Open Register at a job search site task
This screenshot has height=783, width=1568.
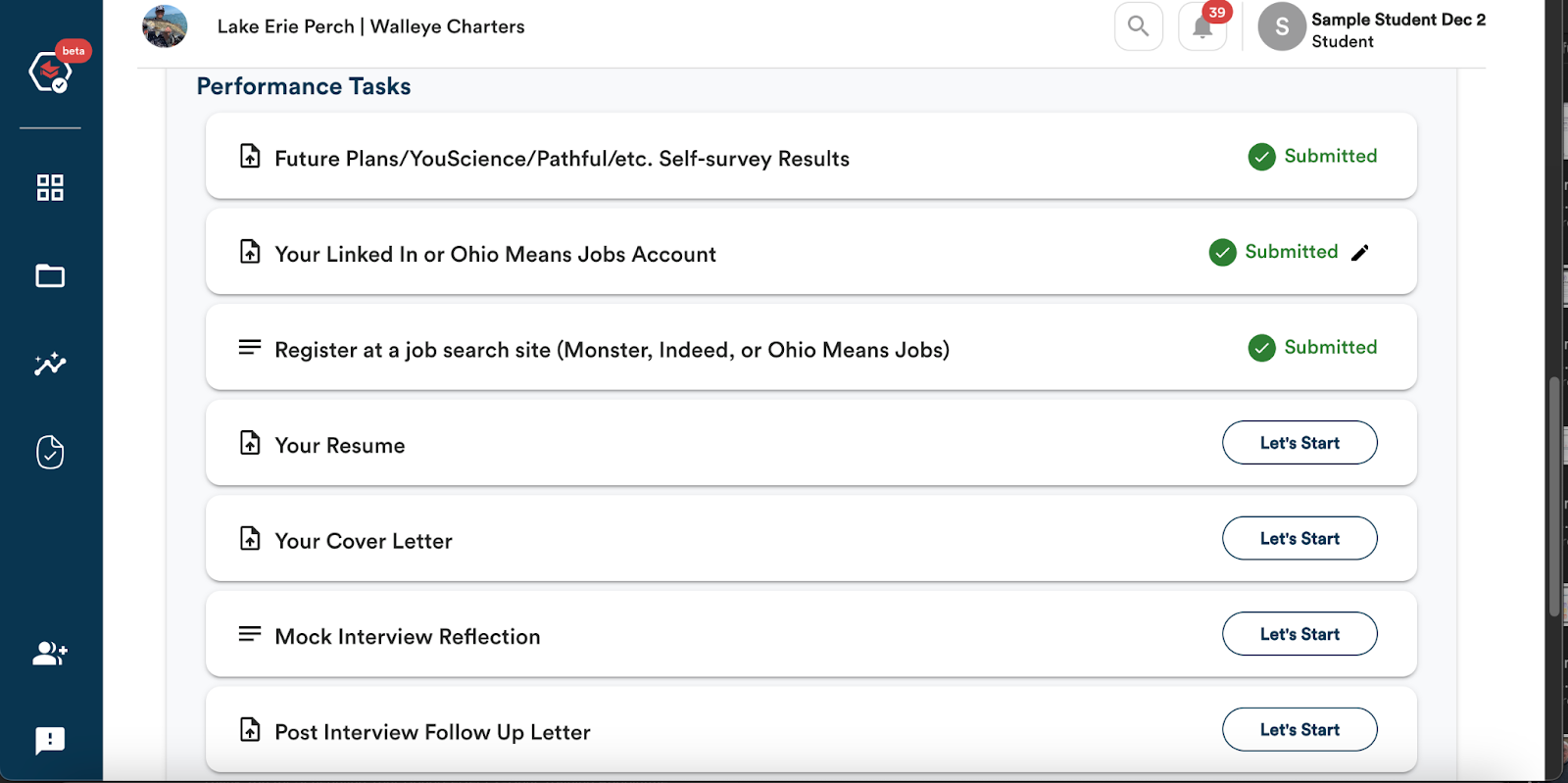point(811,348)
